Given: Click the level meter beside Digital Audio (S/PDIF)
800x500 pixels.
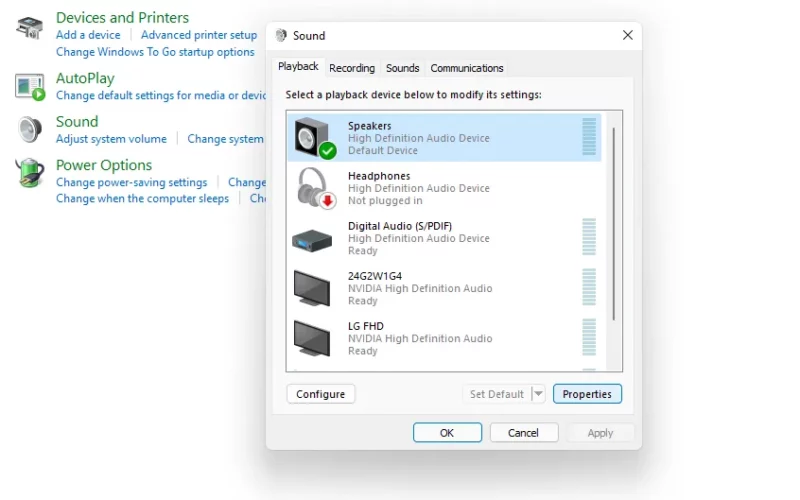Looking at the screenshot, I should tap(589, 237).
